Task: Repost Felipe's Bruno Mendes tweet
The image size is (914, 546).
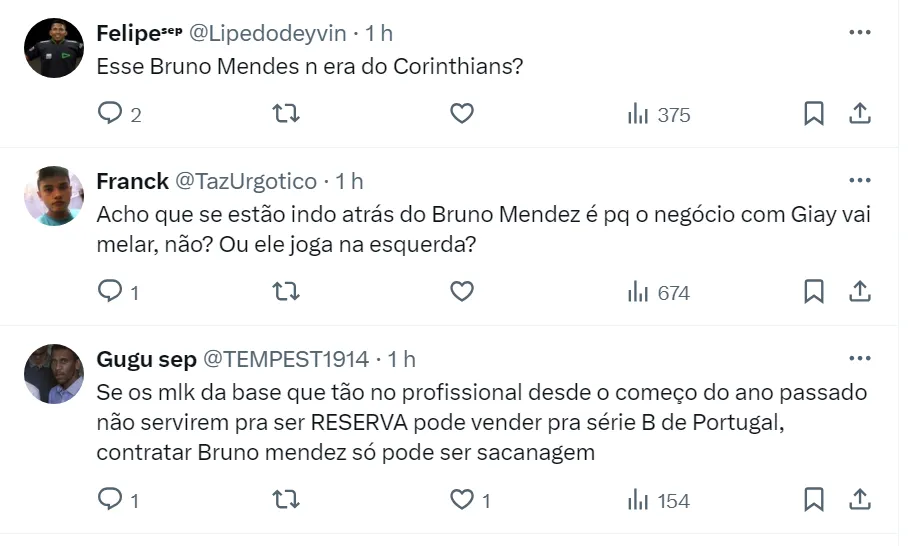Action: (x=286, y=114)
